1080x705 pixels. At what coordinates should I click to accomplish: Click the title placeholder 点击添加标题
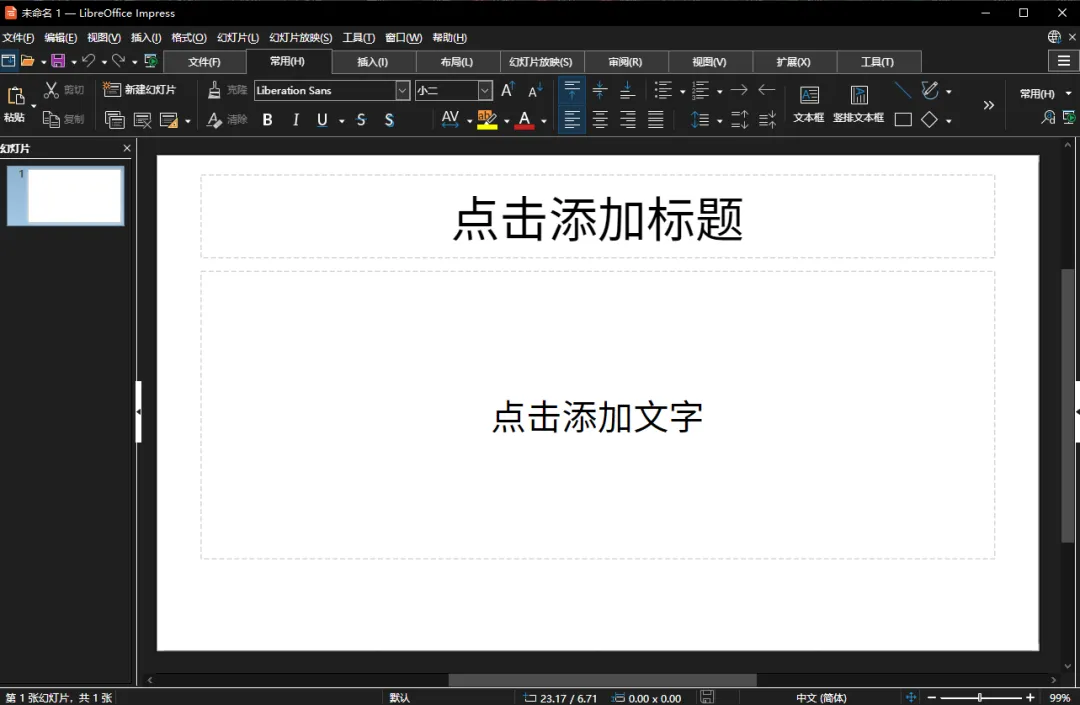(598, 219)
